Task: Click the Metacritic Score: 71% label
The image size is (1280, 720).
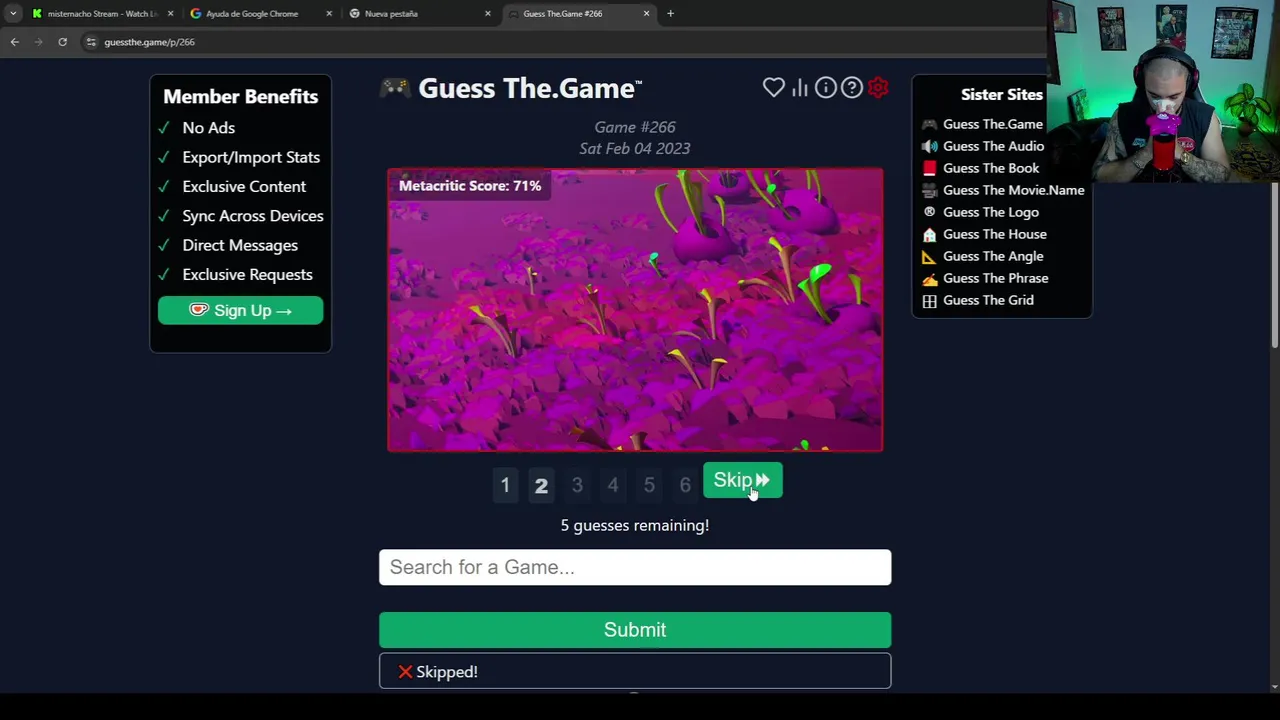Action: 470,186
